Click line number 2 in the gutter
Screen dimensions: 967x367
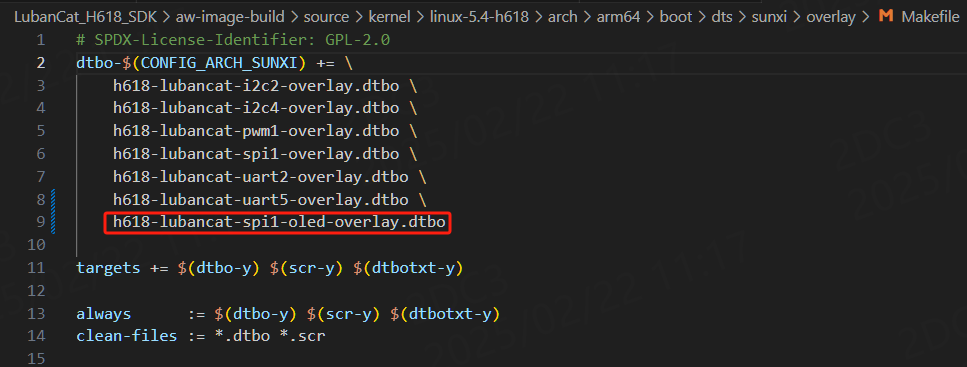point(41,63)
